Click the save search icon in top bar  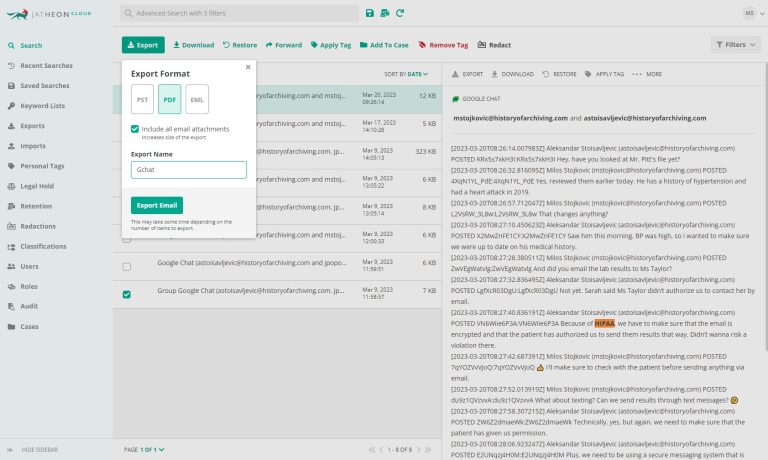tap(370, 13)
